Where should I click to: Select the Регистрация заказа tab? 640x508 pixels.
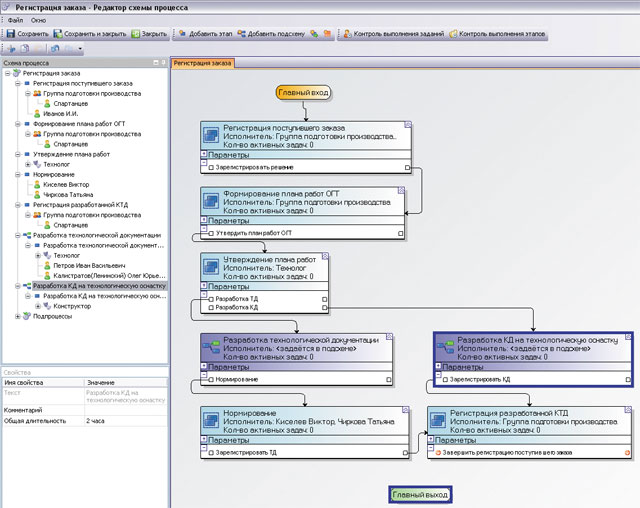(202, 63)
